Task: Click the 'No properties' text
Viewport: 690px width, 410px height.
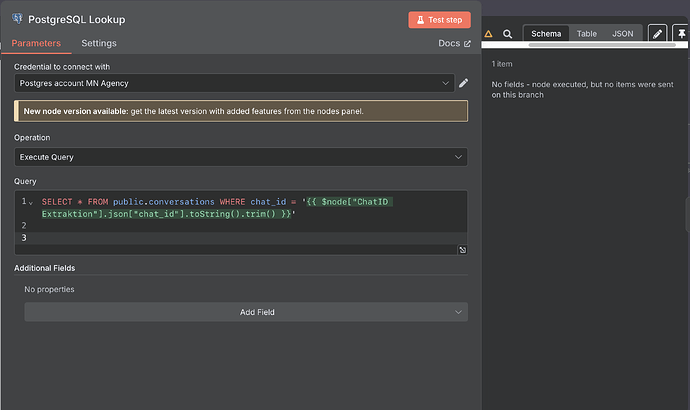Action: click(49, 289)
